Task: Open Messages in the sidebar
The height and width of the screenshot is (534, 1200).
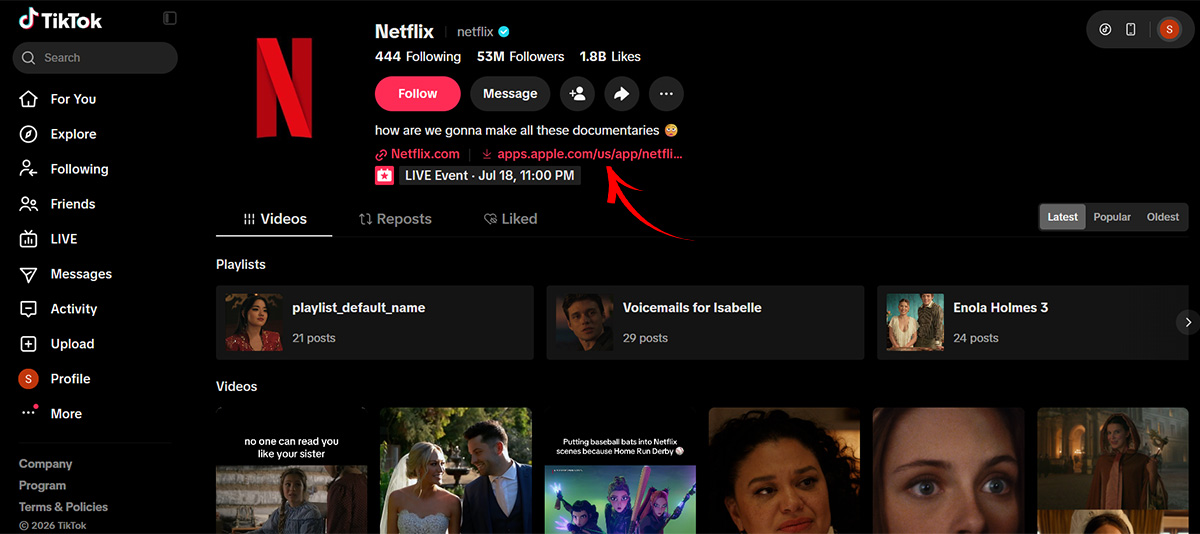Action: (x=81, y=274)
